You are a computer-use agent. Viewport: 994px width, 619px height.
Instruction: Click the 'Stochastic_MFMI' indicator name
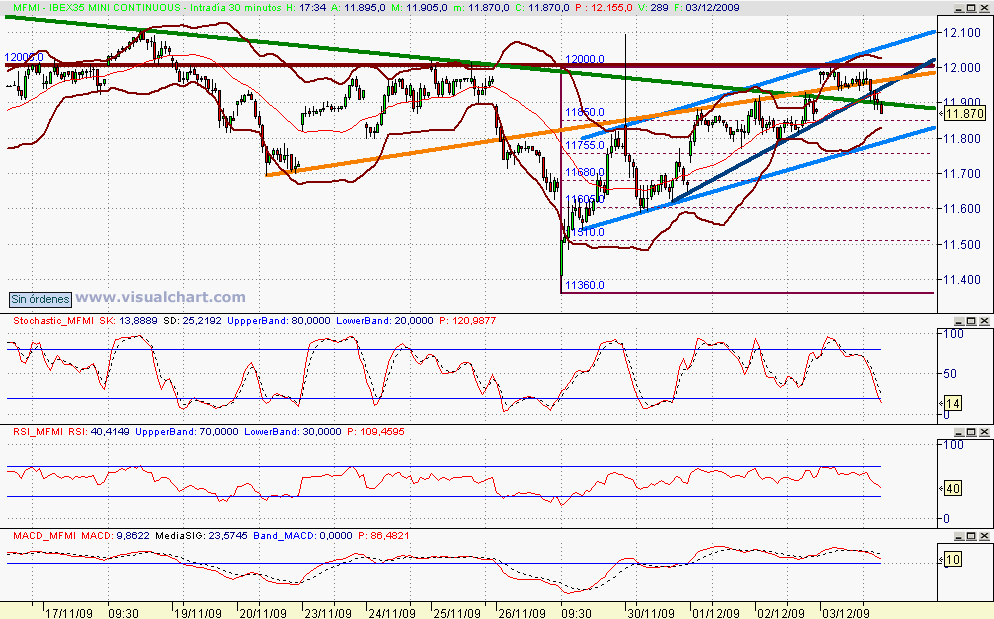55,321
